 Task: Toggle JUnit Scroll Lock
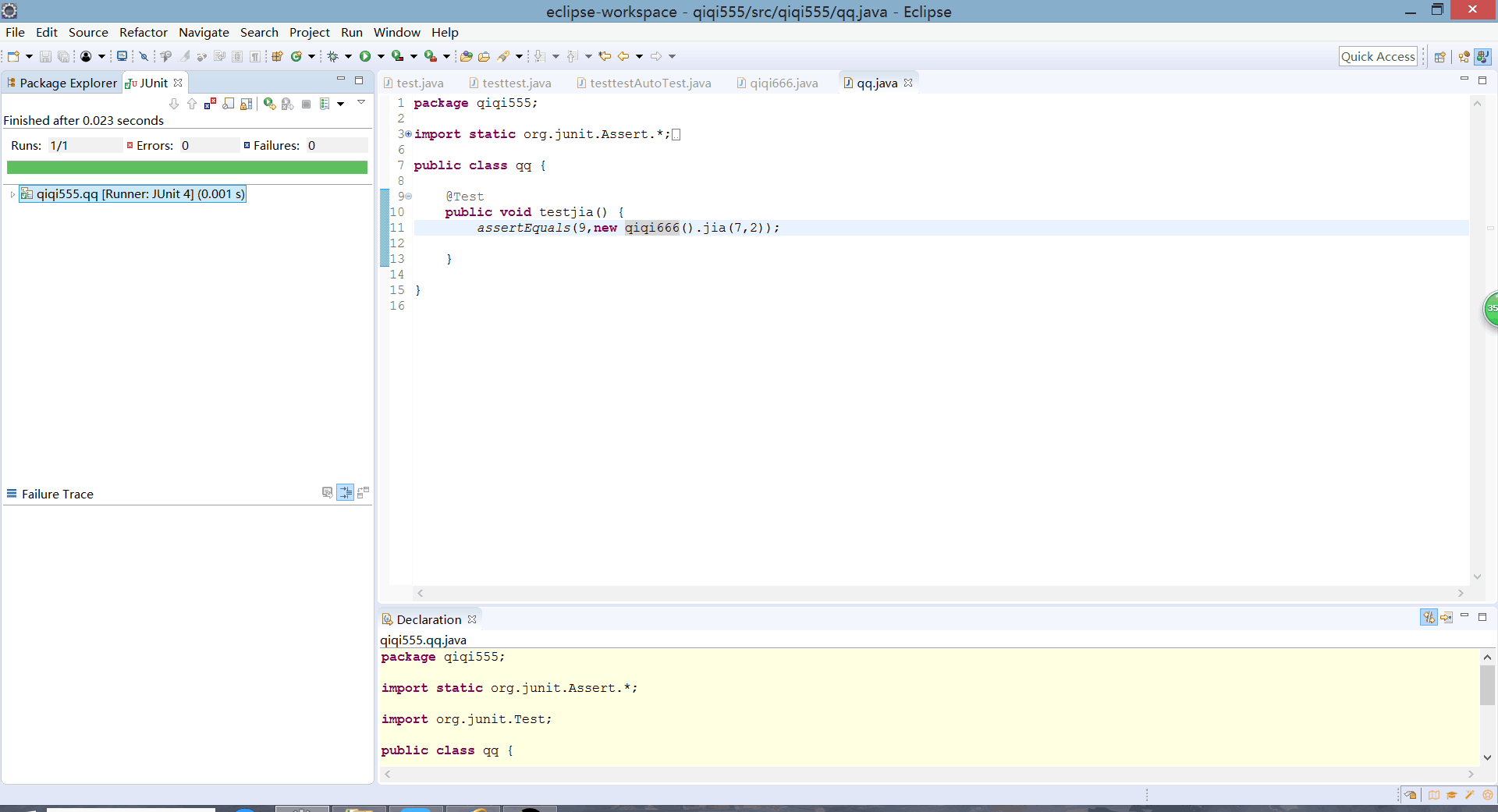point(247,104)
